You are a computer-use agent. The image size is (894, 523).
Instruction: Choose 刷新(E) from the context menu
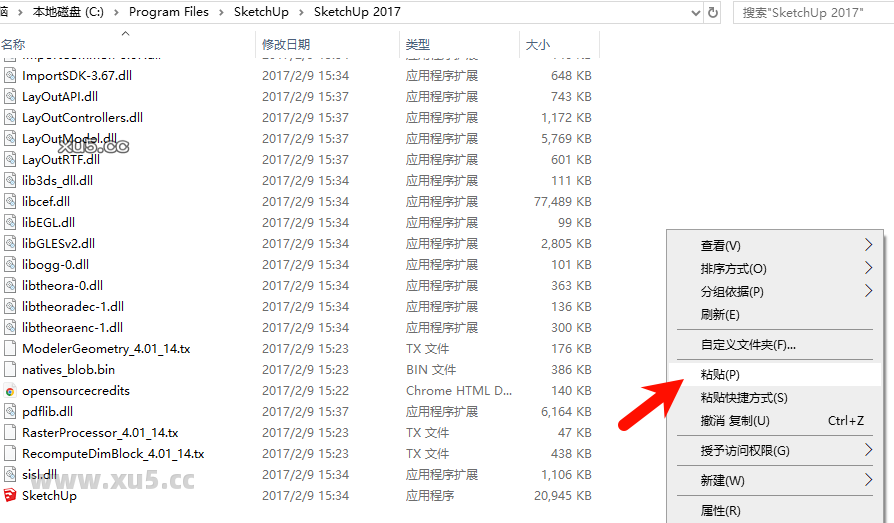[x=720, y=315]
